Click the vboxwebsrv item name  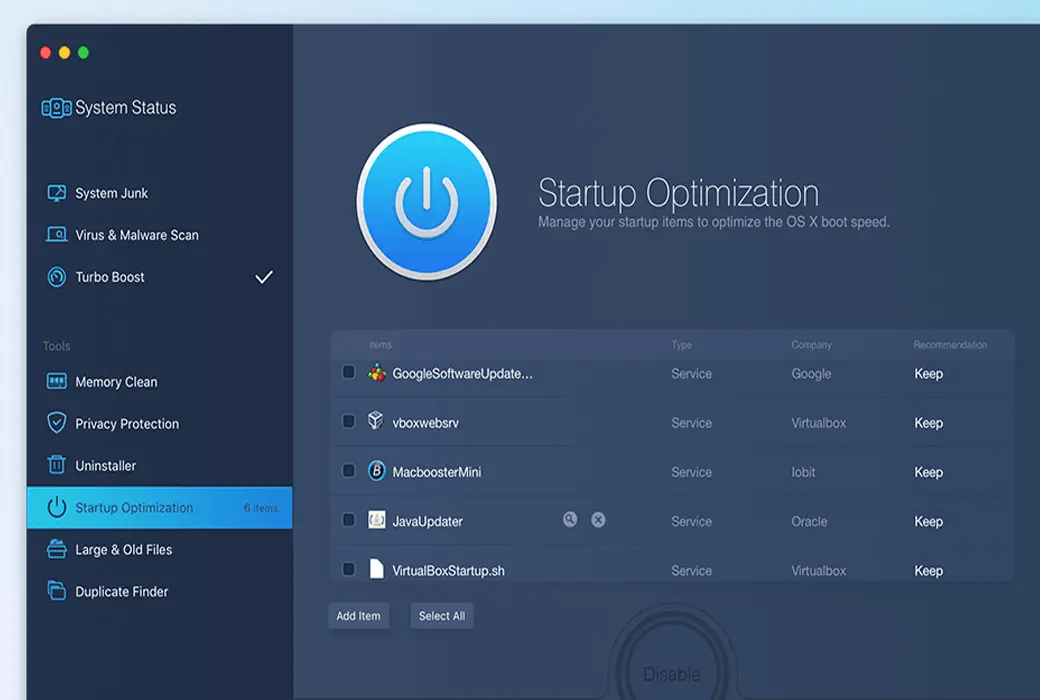click(x=425, y=423)
